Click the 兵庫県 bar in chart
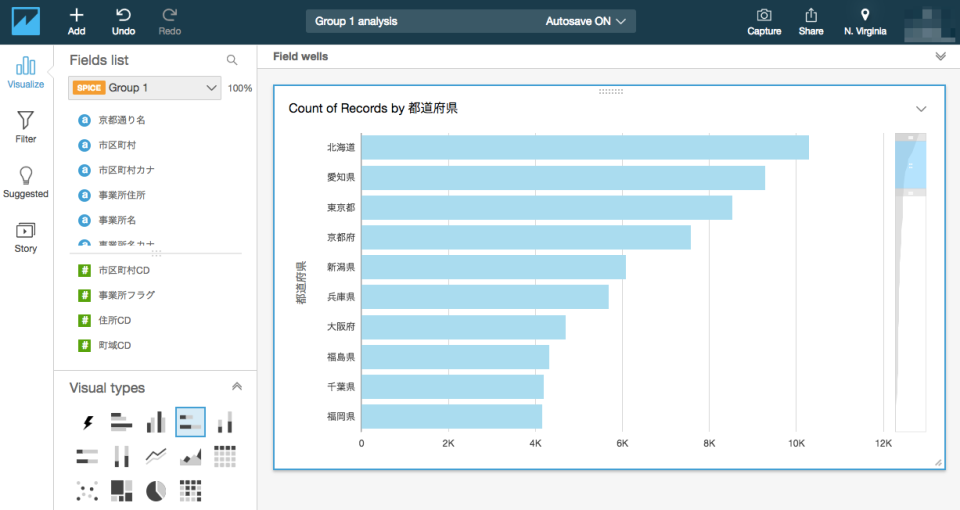 pos(485,297)
